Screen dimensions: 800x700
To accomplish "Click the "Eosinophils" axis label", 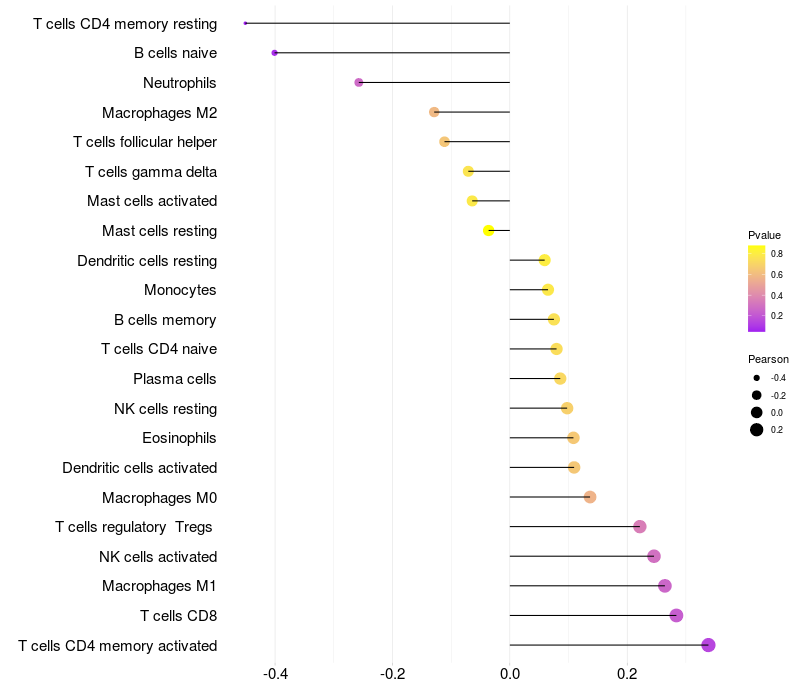I will point(179,438).
